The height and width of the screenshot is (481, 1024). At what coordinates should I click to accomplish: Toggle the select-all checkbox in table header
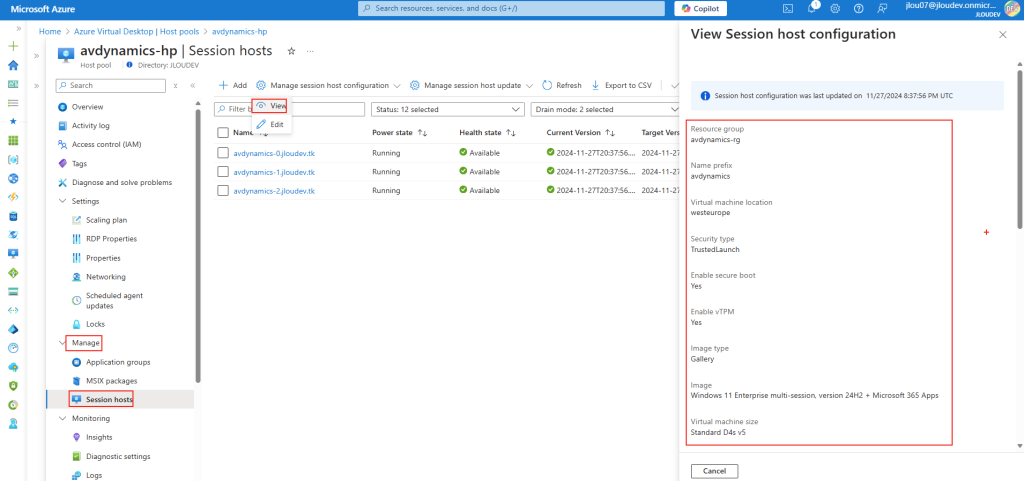click(x=223, y=132)
